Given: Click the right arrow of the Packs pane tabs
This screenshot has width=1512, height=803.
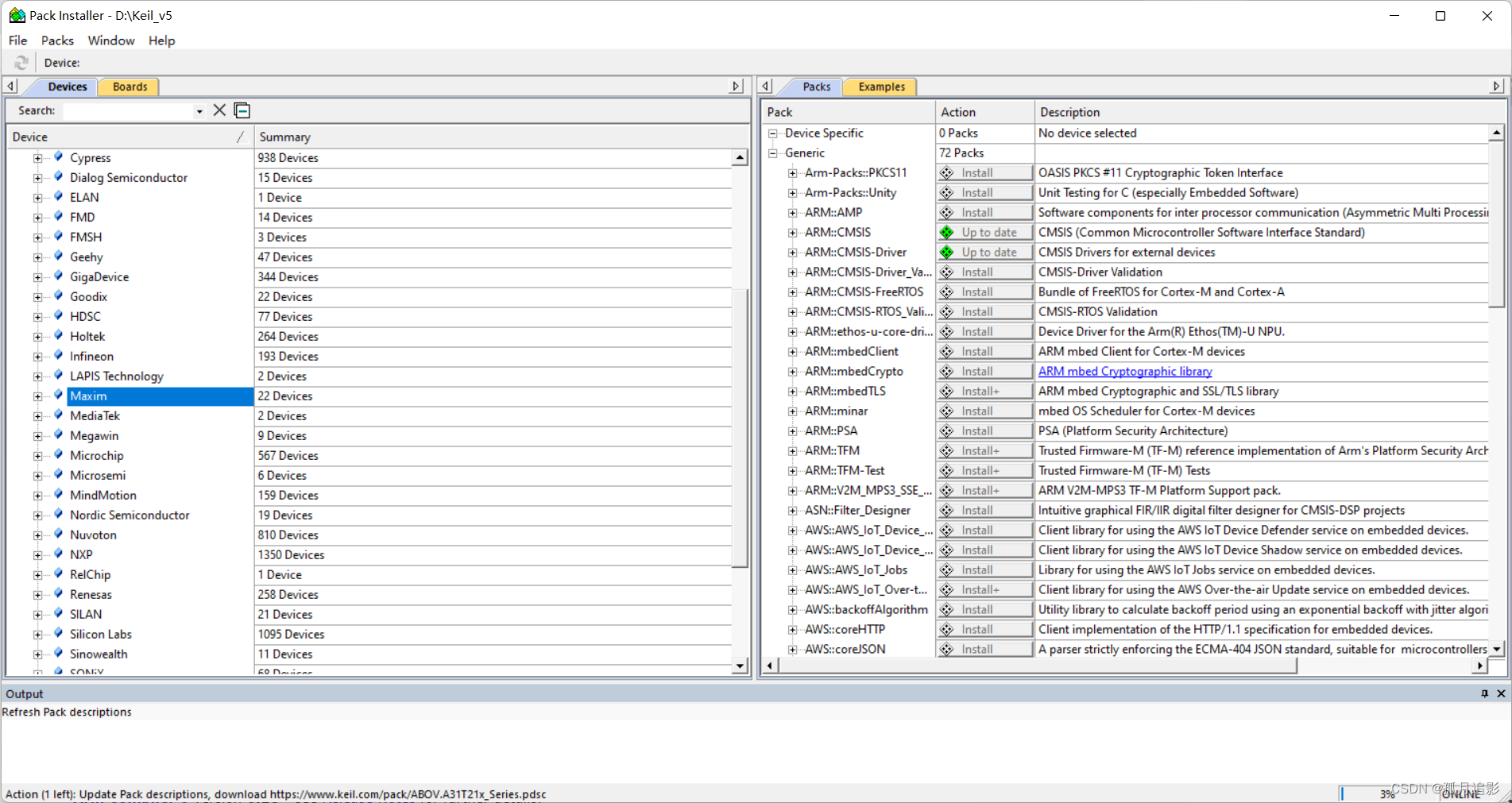Looking at the screenshot, I should (1497, 86).
